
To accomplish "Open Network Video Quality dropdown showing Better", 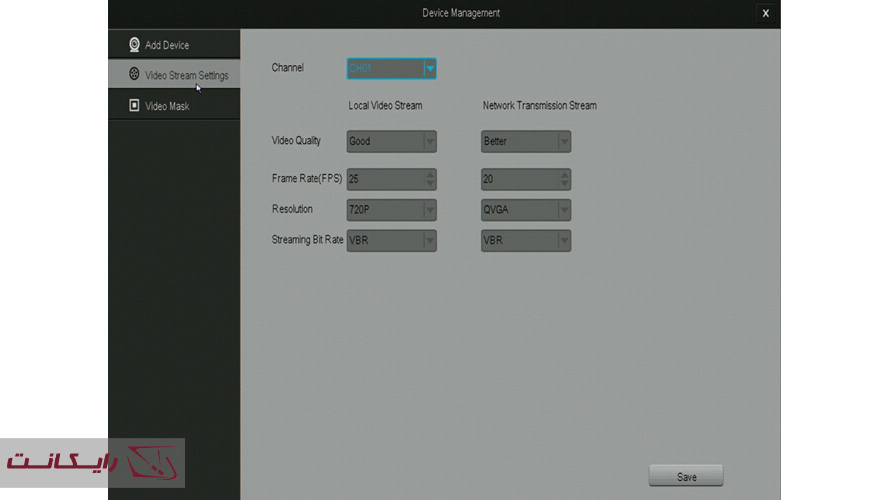I will tap(564, 141).
